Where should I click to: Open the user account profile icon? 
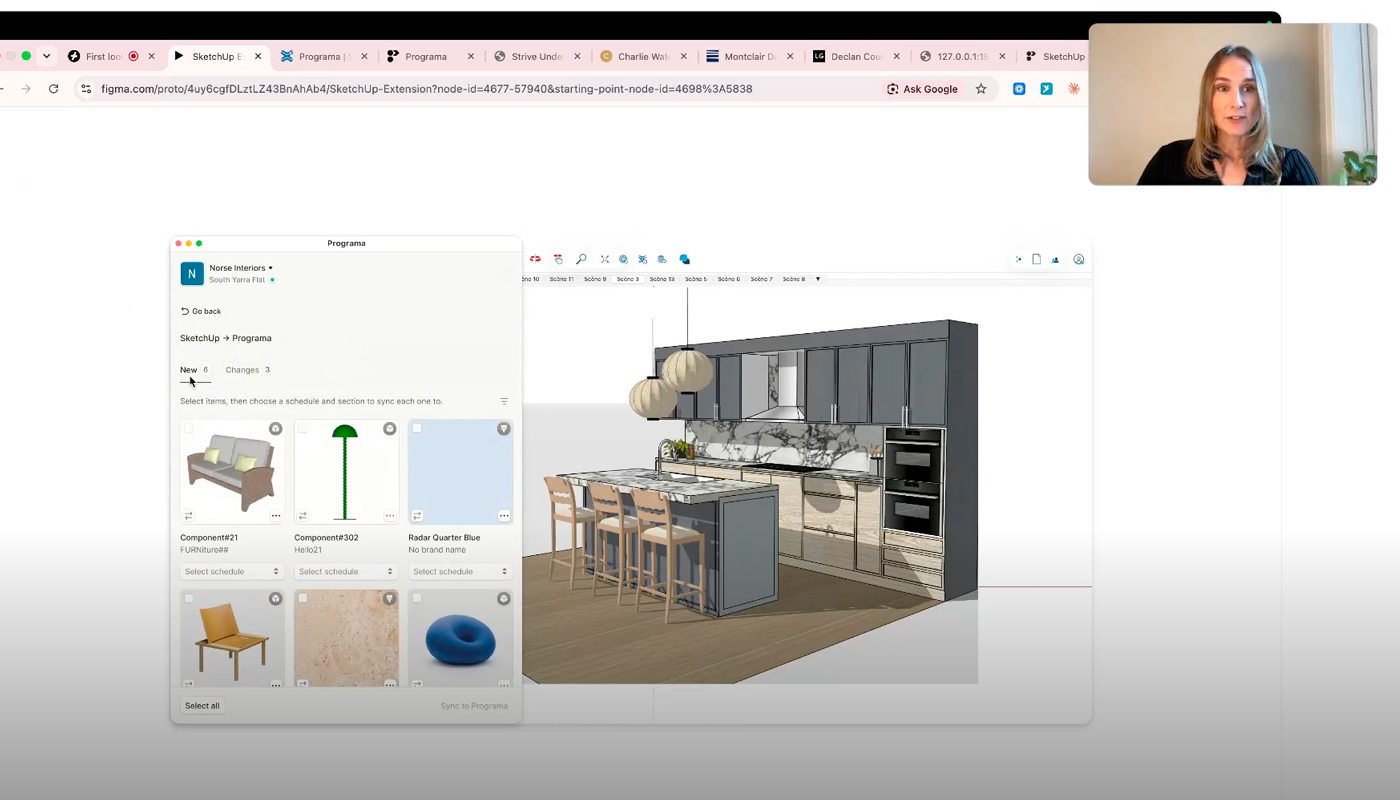point(1079,259)
